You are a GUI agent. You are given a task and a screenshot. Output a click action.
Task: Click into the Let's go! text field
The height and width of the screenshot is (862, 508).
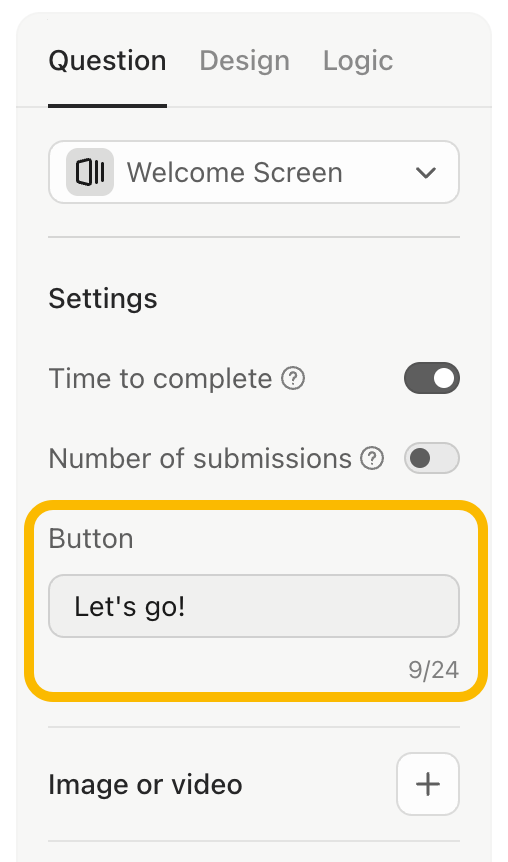tap(254, 606)
